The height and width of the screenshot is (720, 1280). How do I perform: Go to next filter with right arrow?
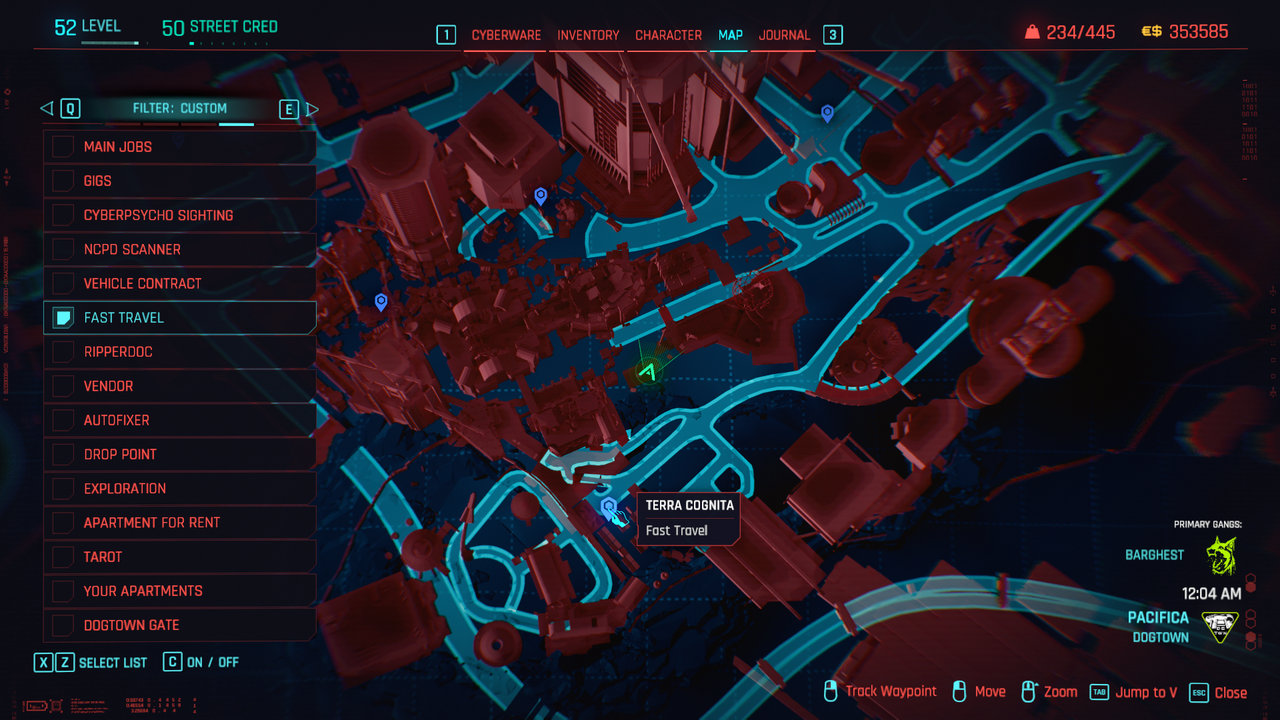[312, 109]
